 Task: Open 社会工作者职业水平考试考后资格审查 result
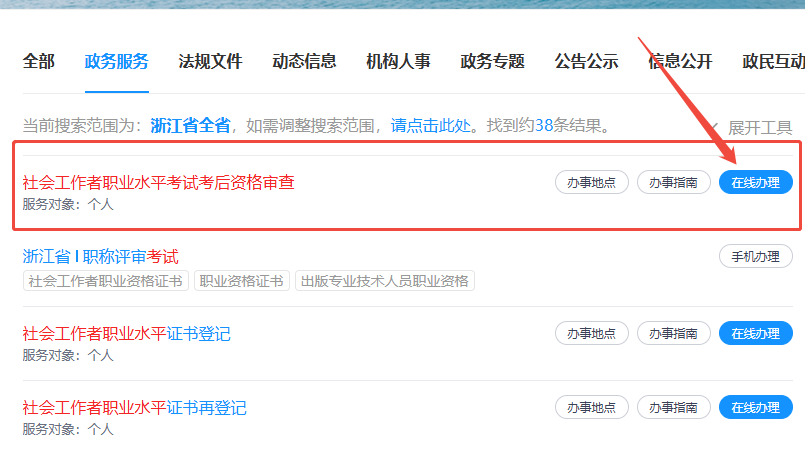tap(159, 182)
